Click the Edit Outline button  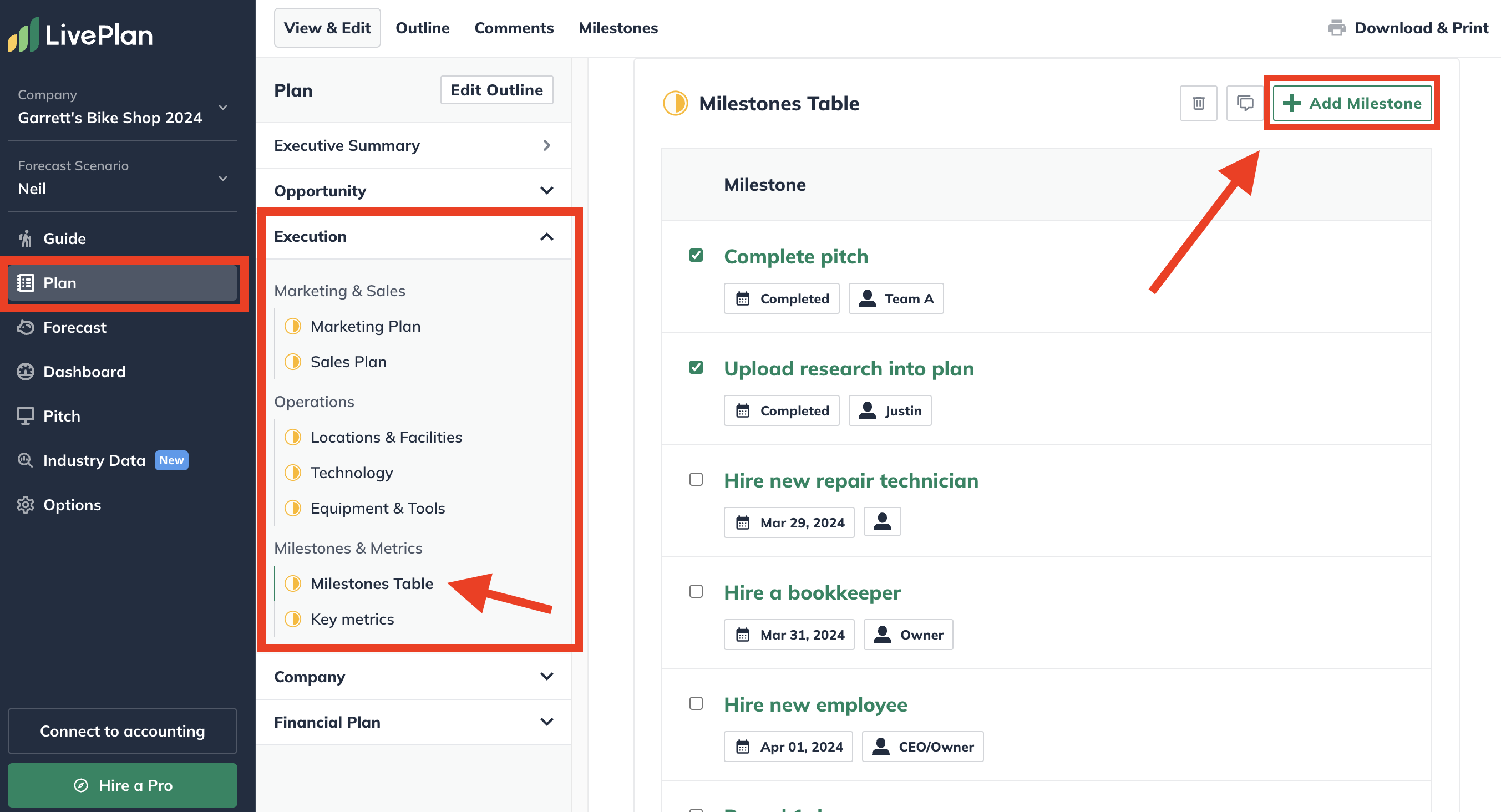[496, 90]
